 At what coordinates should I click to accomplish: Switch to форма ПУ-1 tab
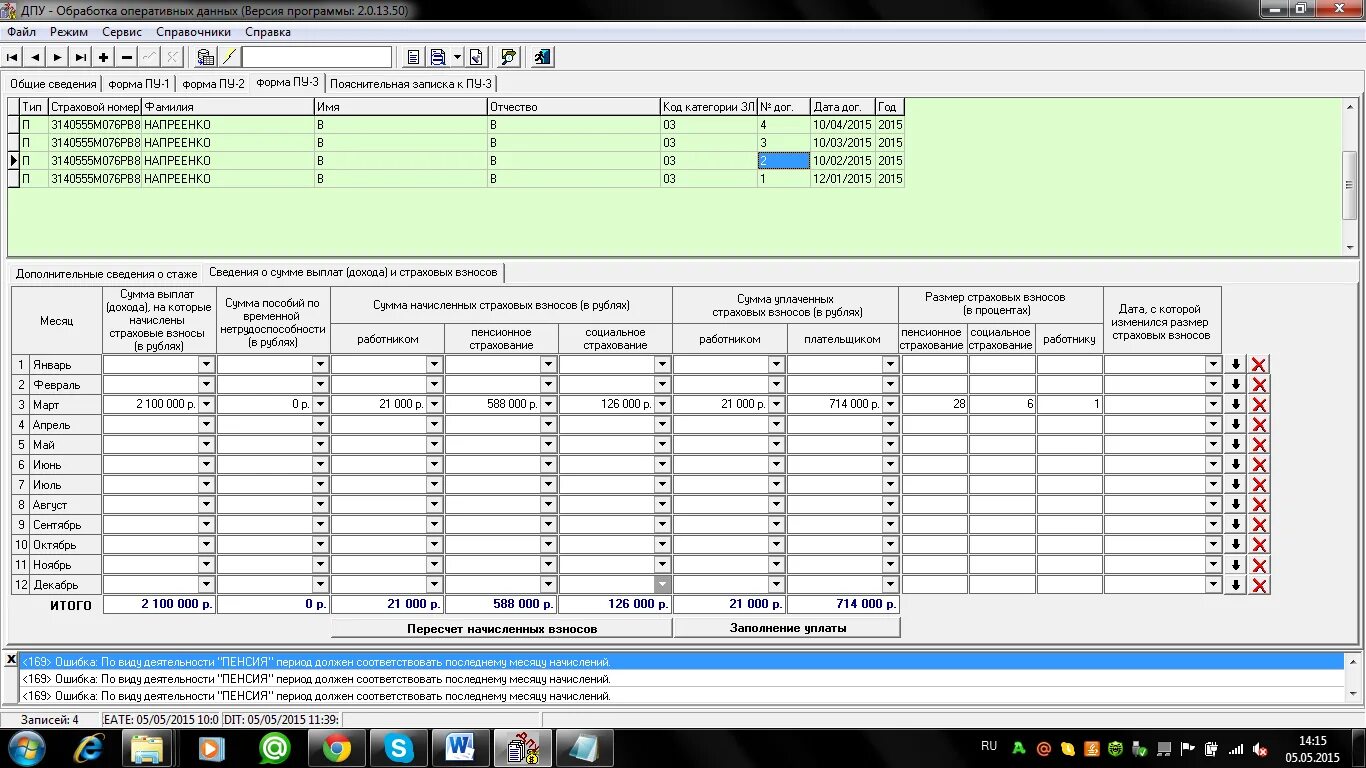[139, 84]
